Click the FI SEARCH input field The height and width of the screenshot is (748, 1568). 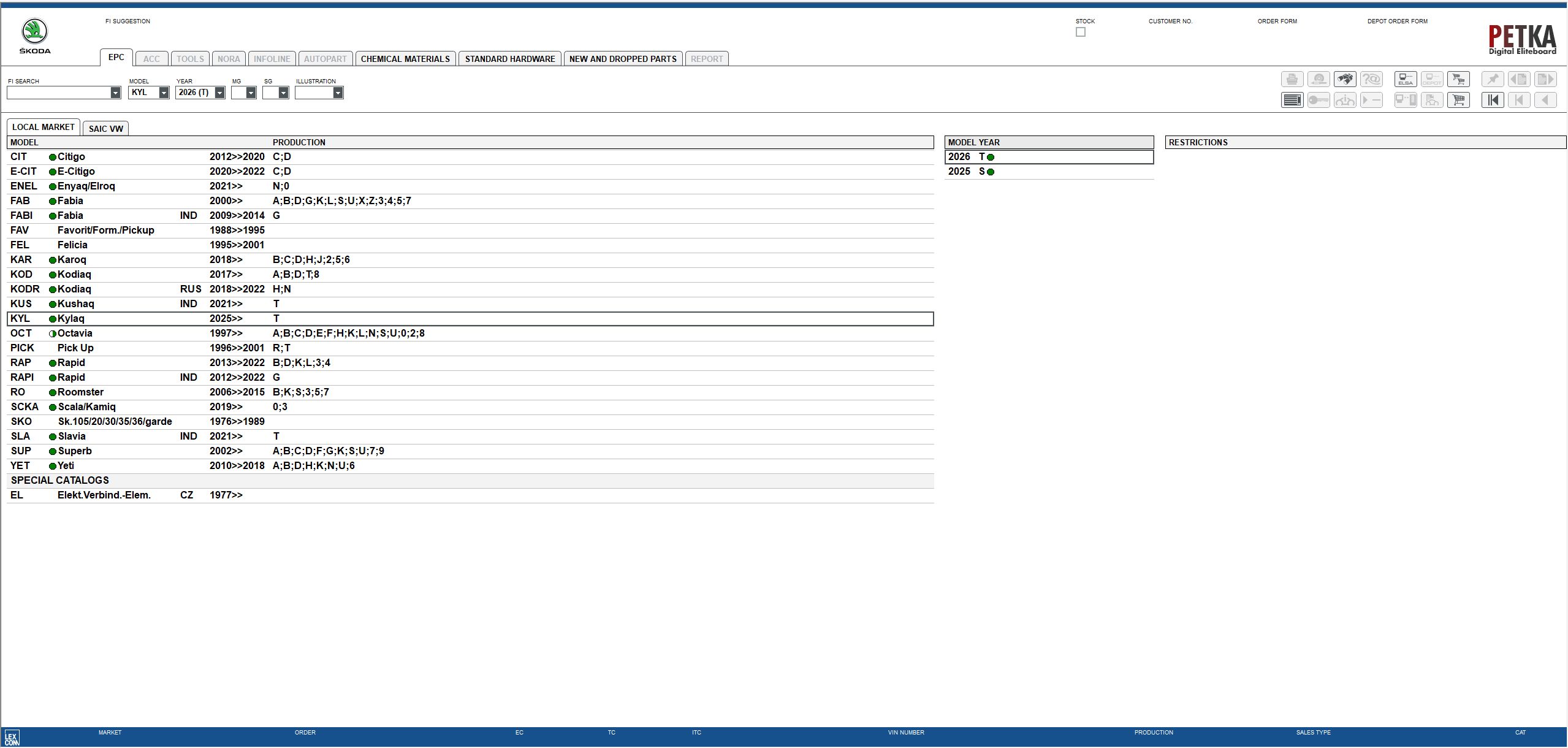tap(59, 93)
